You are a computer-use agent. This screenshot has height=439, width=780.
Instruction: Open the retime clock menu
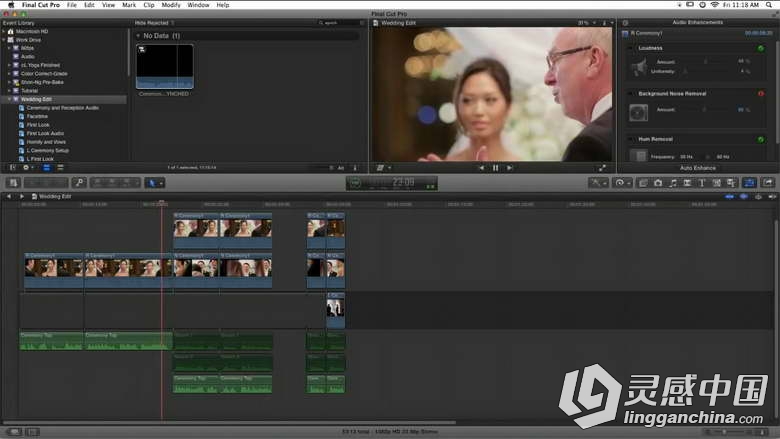pos(622,183)
